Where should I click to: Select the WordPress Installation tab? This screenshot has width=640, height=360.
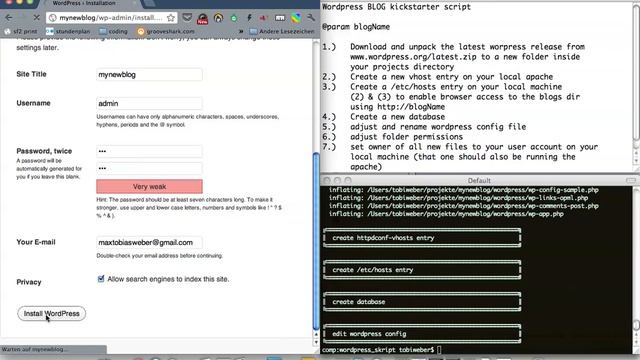(x=84, y=3)
